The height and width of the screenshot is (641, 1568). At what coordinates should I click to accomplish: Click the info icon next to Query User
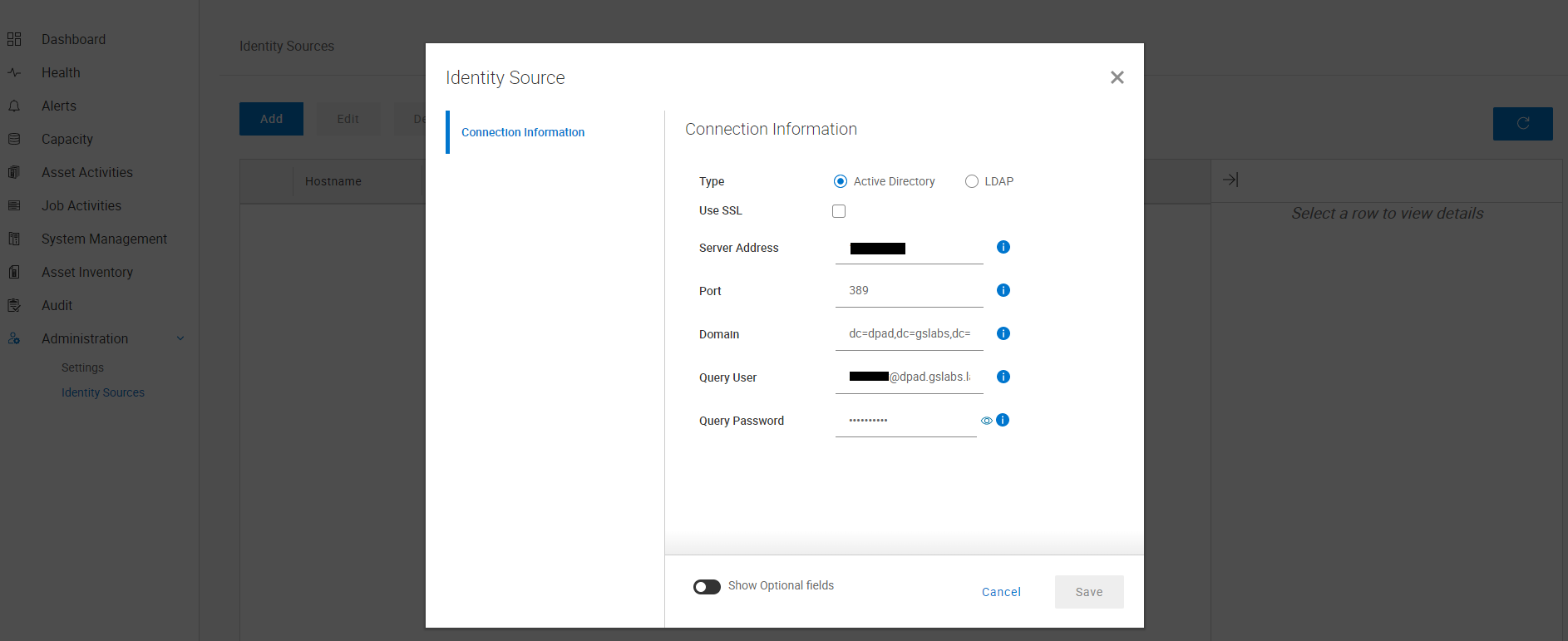[x=1003, y=377]
